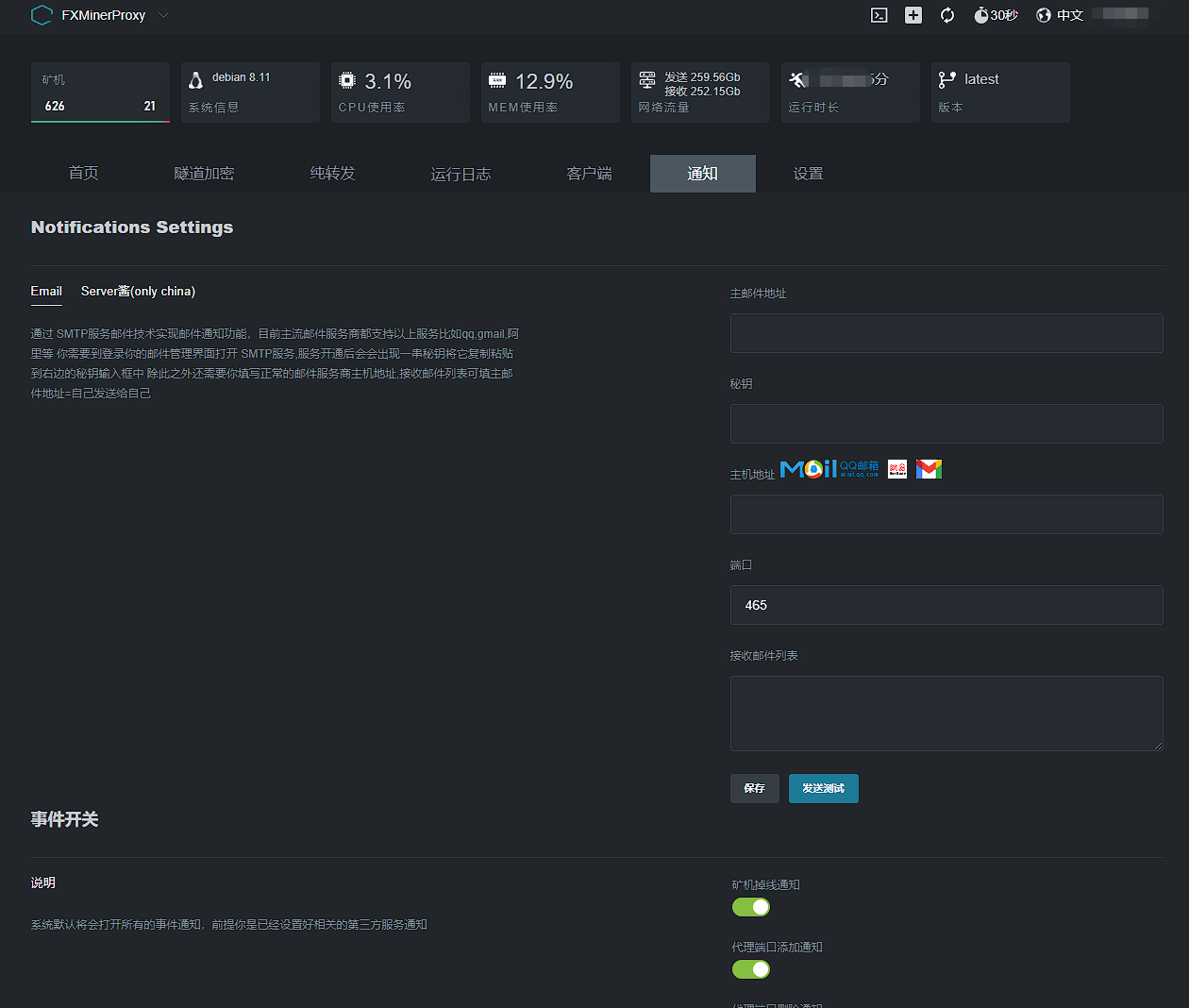1189x1008 pixels.
Task: Select the 通知 tab
Action: click(x=703, y=174)
